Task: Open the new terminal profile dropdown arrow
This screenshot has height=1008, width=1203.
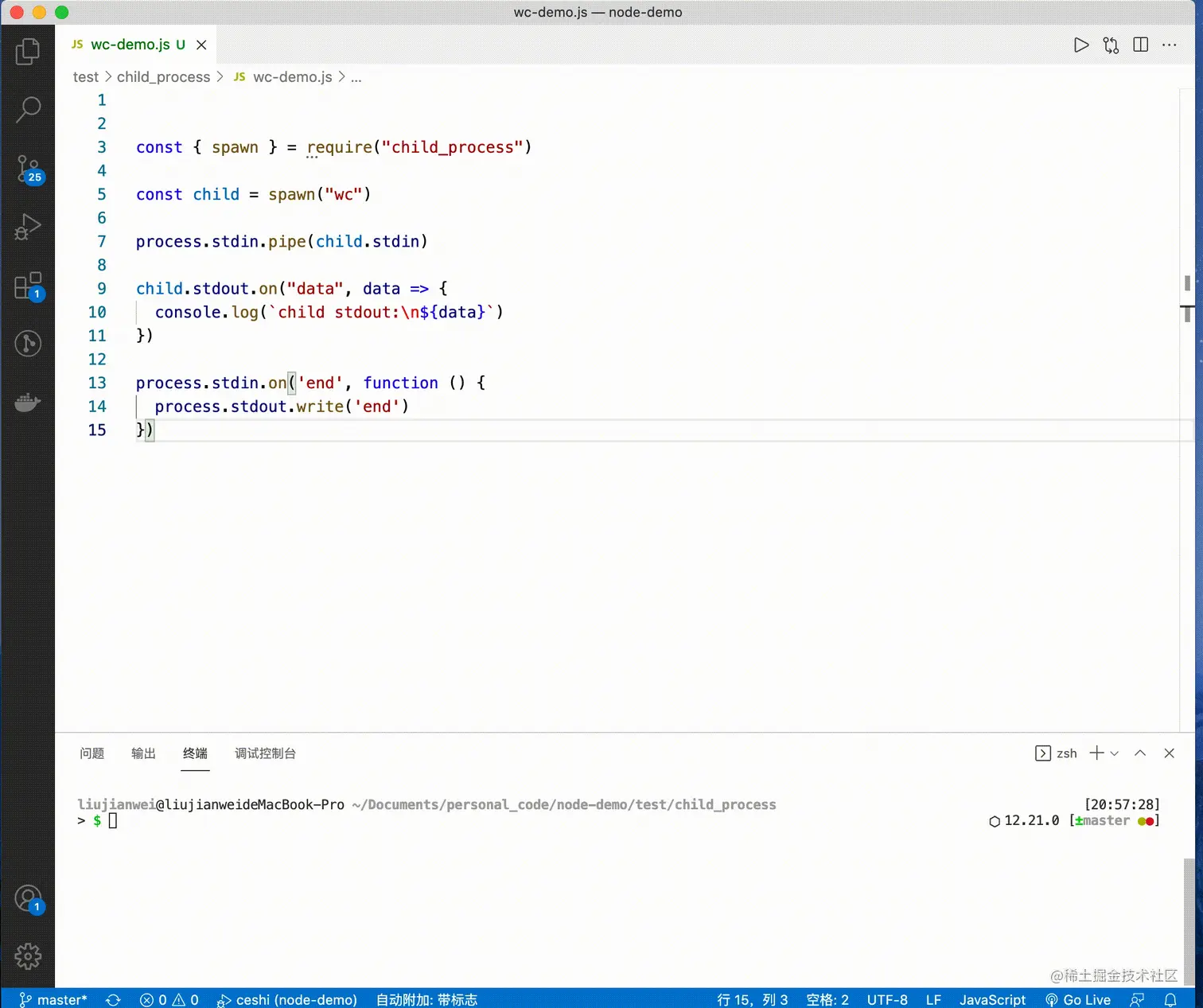Action: pos(1115,753)
